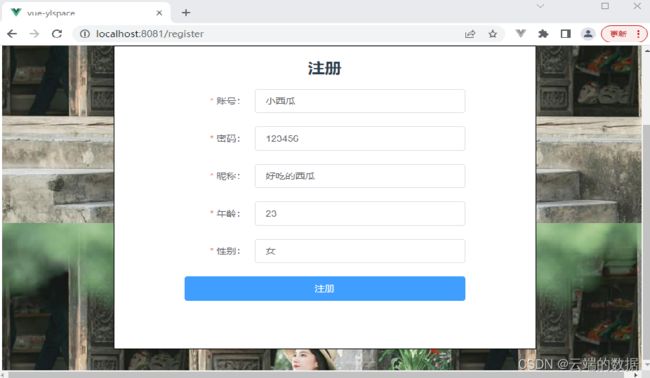Select the vue-ylspace tab
This screenshot has height=378, width=650.
coord(86,13)
